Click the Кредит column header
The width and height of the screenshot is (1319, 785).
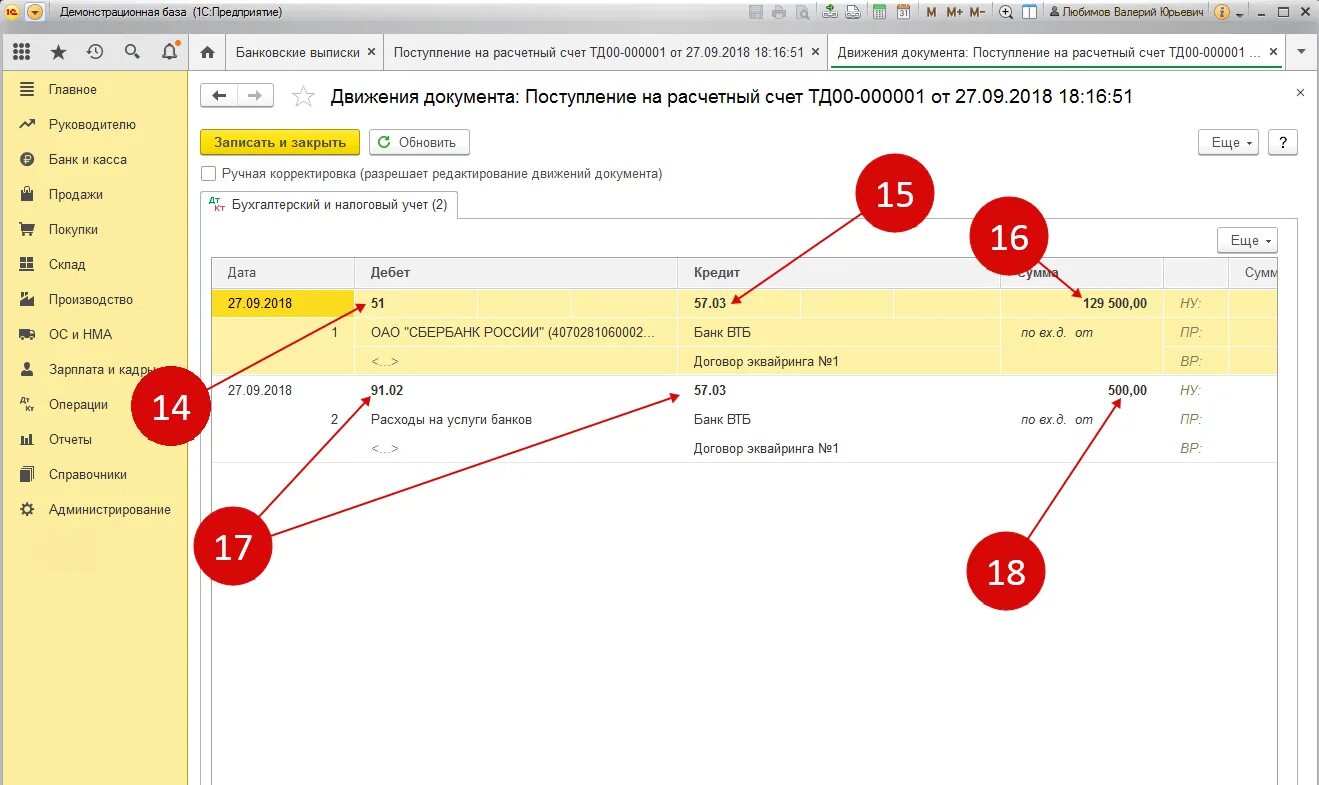[839, 273]
